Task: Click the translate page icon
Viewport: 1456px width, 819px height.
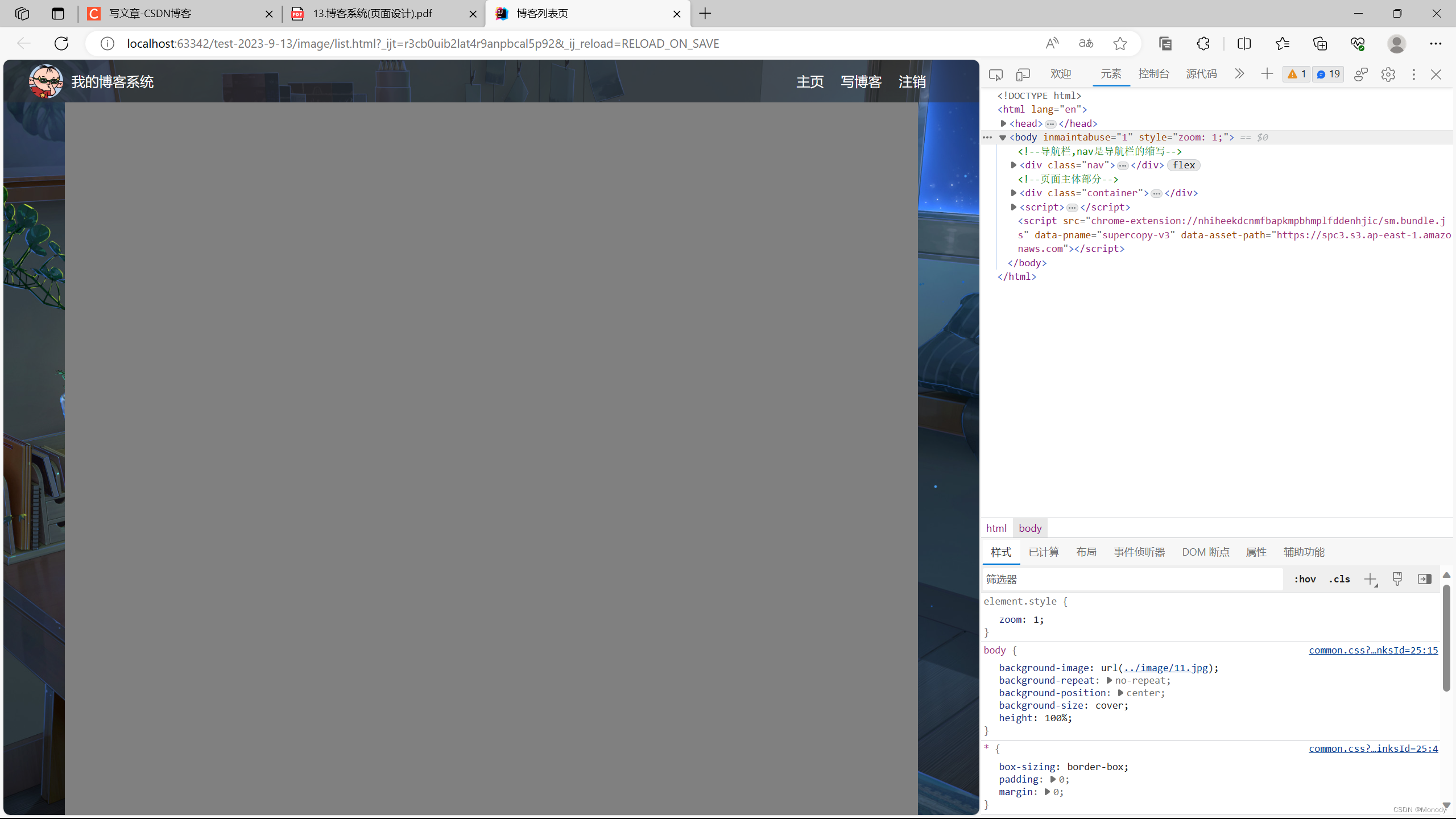Action: click(x=1086, y=43)
